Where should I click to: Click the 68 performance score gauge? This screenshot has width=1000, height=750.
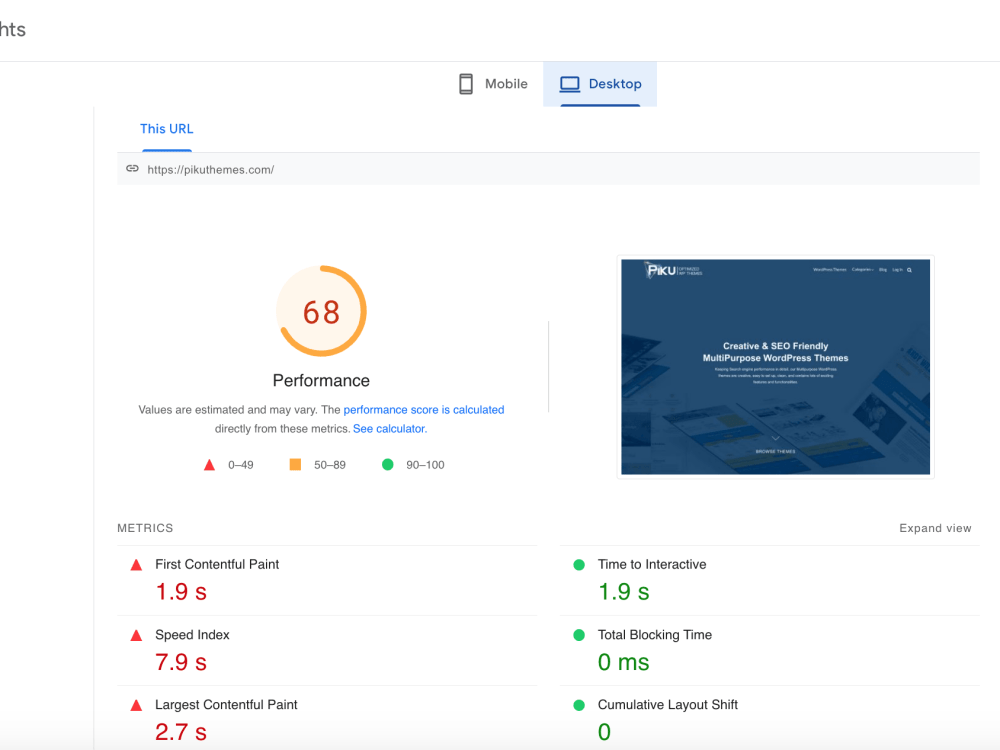pyautogui.click(x=321, y=311)
